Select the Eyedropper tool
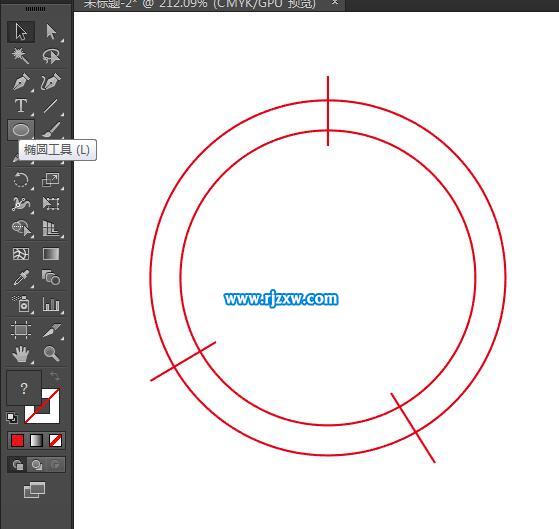This screenshot has width=559, height=529. 21,278
